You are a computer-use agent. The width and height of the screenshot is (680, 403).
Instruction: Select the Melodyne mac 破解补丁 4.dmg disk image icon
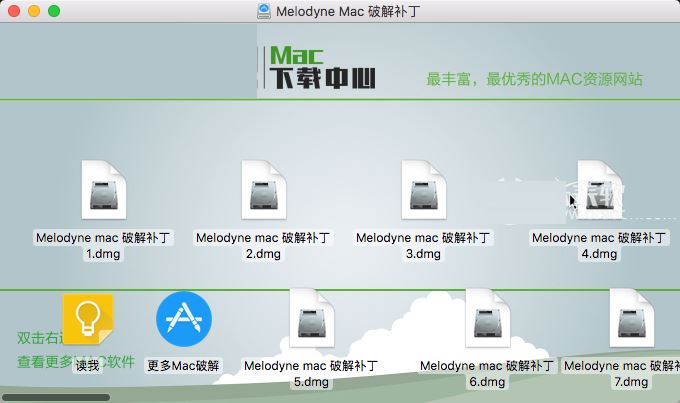tap(600, 190)
